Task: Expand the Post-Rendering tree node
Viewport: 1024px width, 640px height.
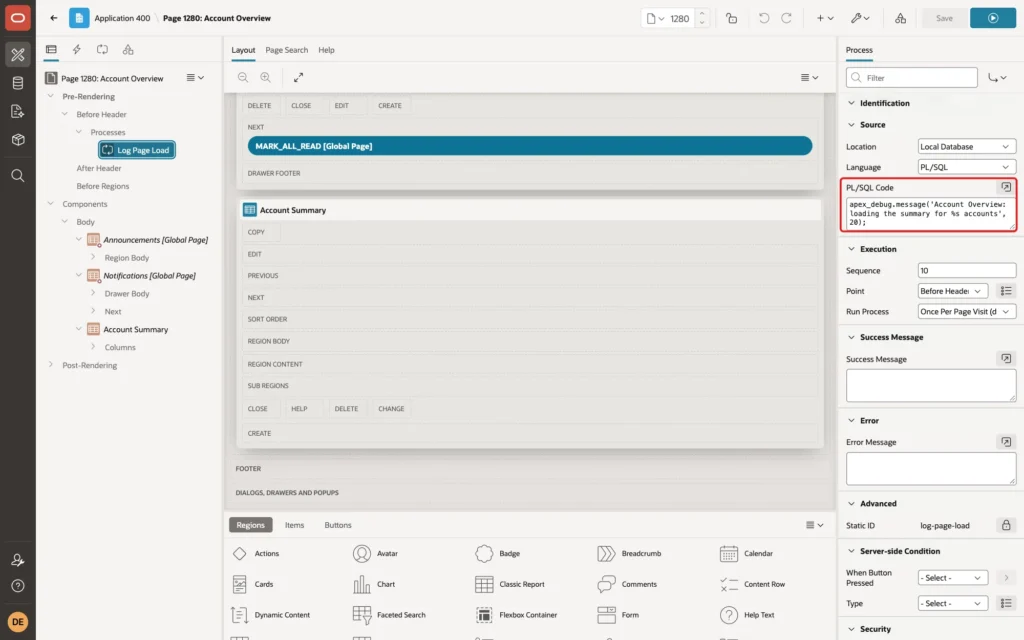Action: pyautogui.click(x=51, y=364)
